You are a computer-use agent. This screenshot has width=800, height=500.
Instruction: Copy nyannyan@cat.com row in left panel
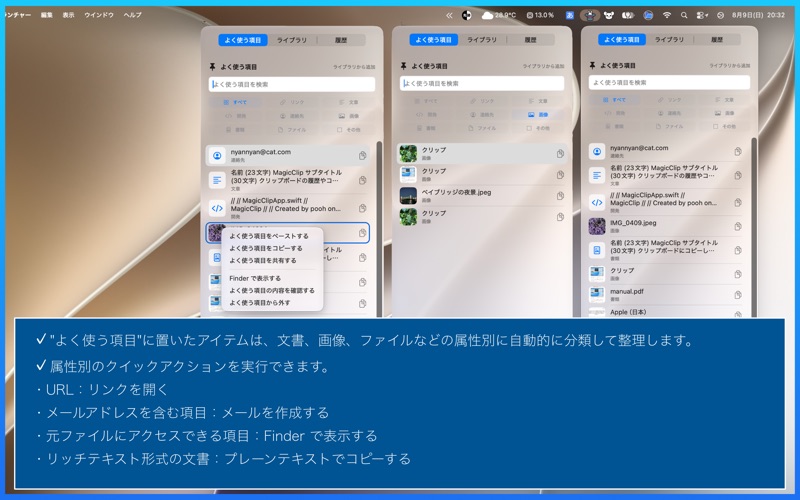click(x=362, y=156)
